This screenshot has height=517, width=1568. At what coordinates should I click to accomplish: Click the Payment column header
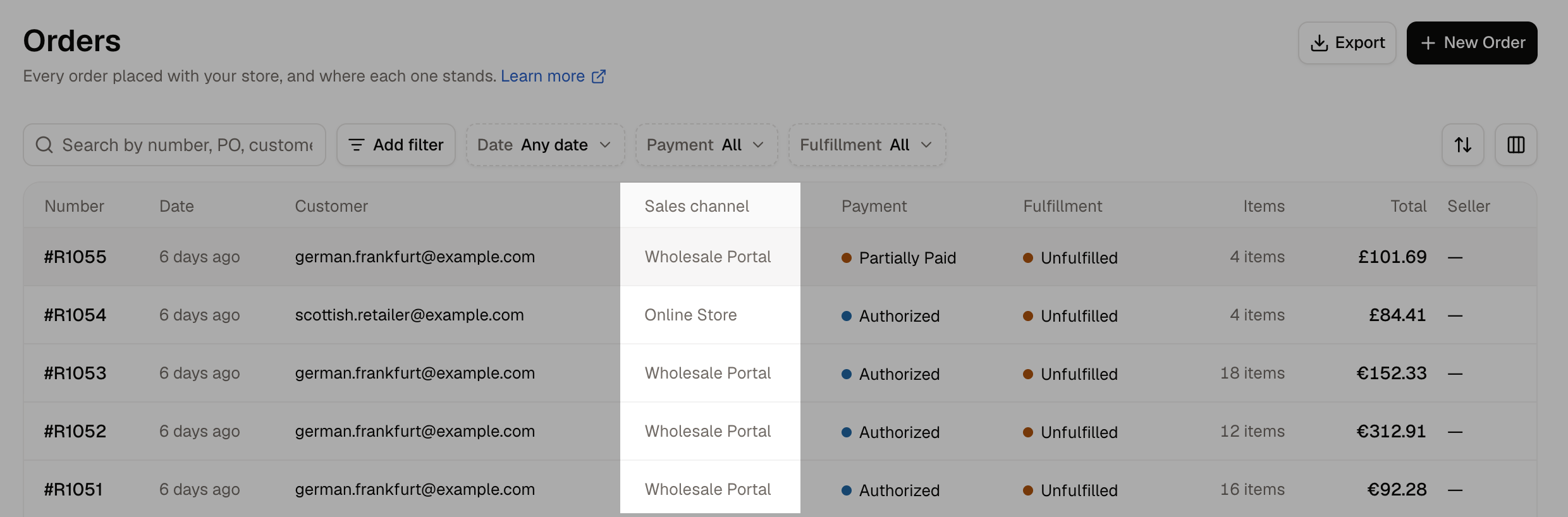(x=874, y=206)
